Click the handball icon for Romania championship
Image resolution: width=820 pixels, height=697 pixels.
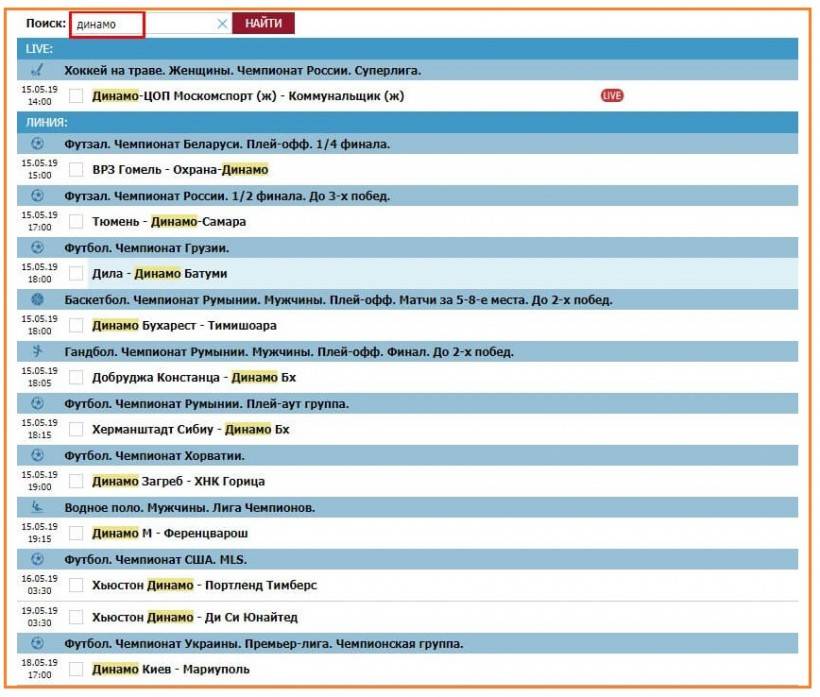pos(38,351)
